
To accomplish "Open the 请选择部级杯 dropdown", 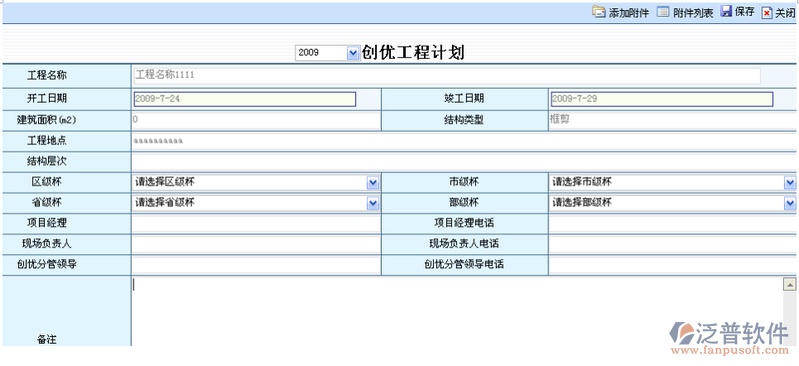I will tap(790, 203).
